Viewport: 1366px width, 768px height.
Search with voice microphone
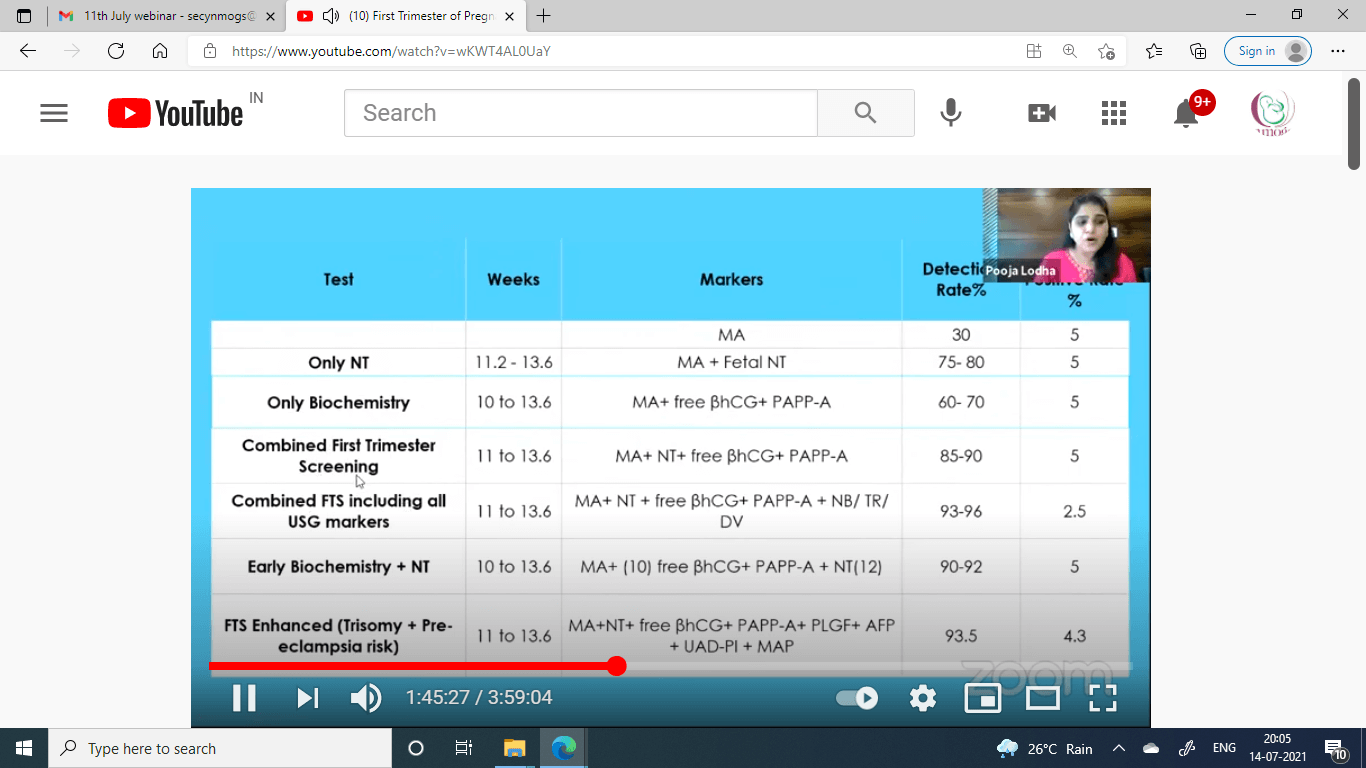click(951, 113)
